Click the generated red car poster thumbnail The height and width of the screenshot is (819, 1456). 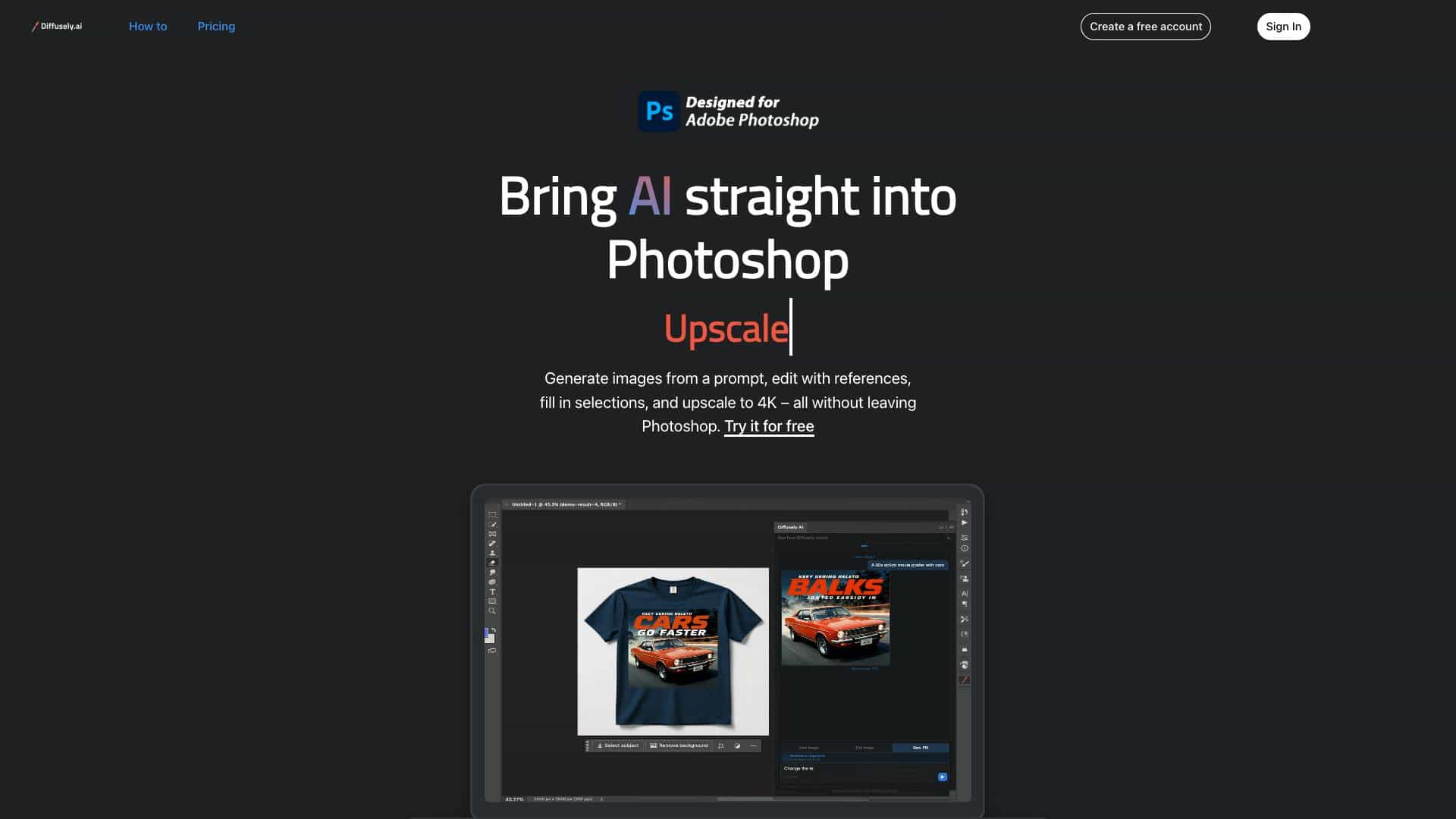[836, 618]
